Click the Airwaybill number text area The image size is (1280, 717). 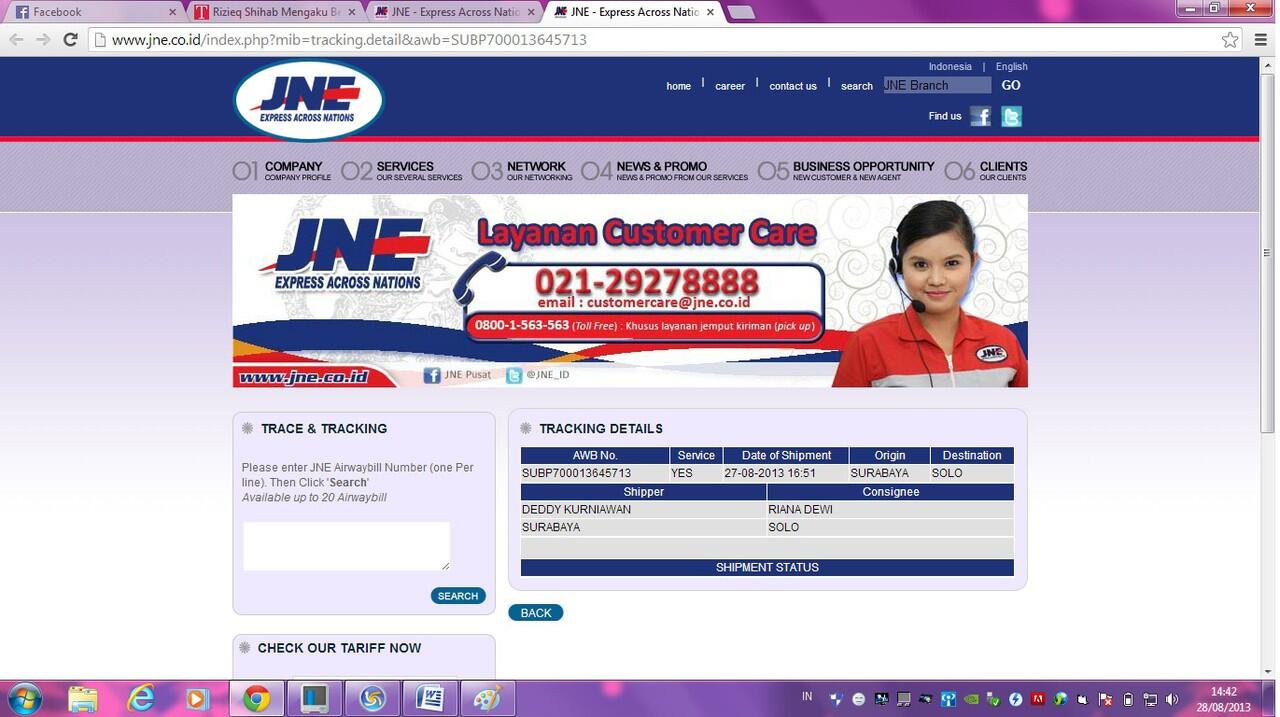click(x=347, y=546)
